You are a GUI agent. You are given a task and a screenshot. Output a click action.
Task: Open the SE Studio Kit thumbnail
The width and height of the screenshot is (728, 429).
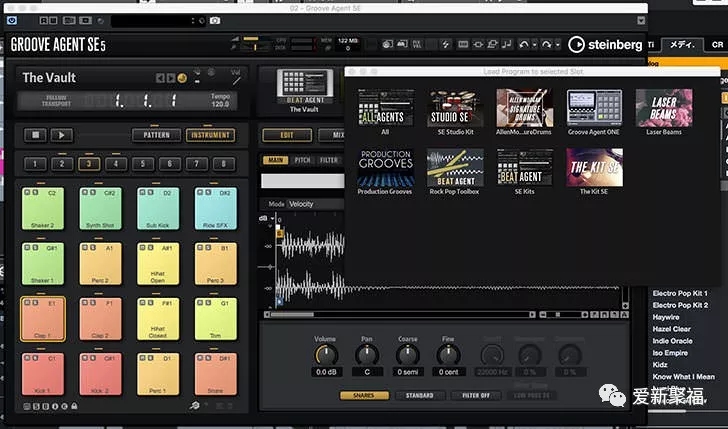455,108
